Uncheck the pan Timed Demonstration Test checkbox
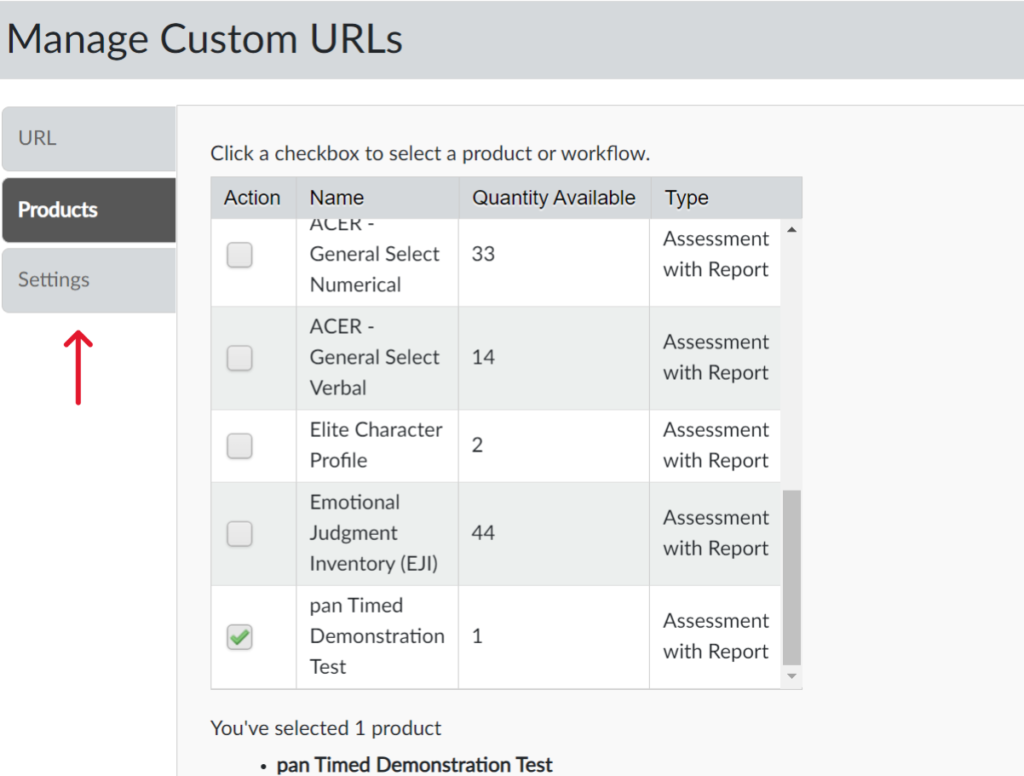The image size is (1024, 776). 239,637
